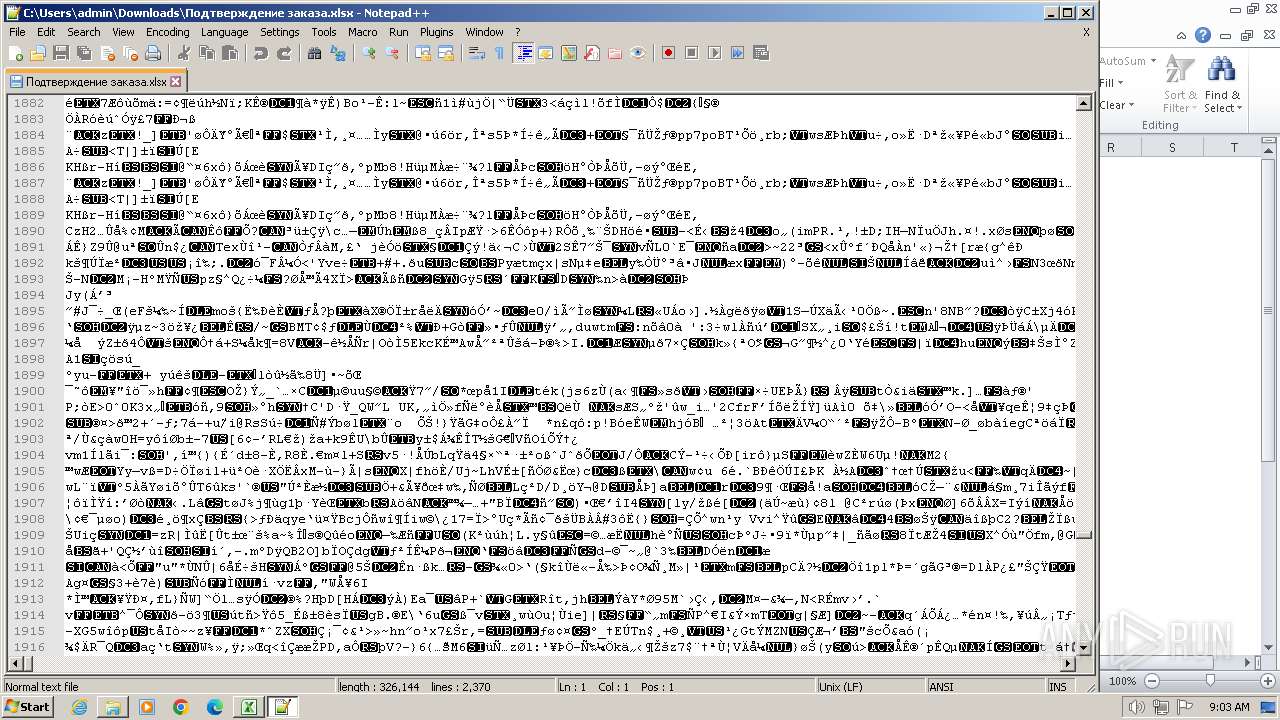The image size is (1280, 720).
Task: Click the Copy toolbar icon
Action: (205, 53)
